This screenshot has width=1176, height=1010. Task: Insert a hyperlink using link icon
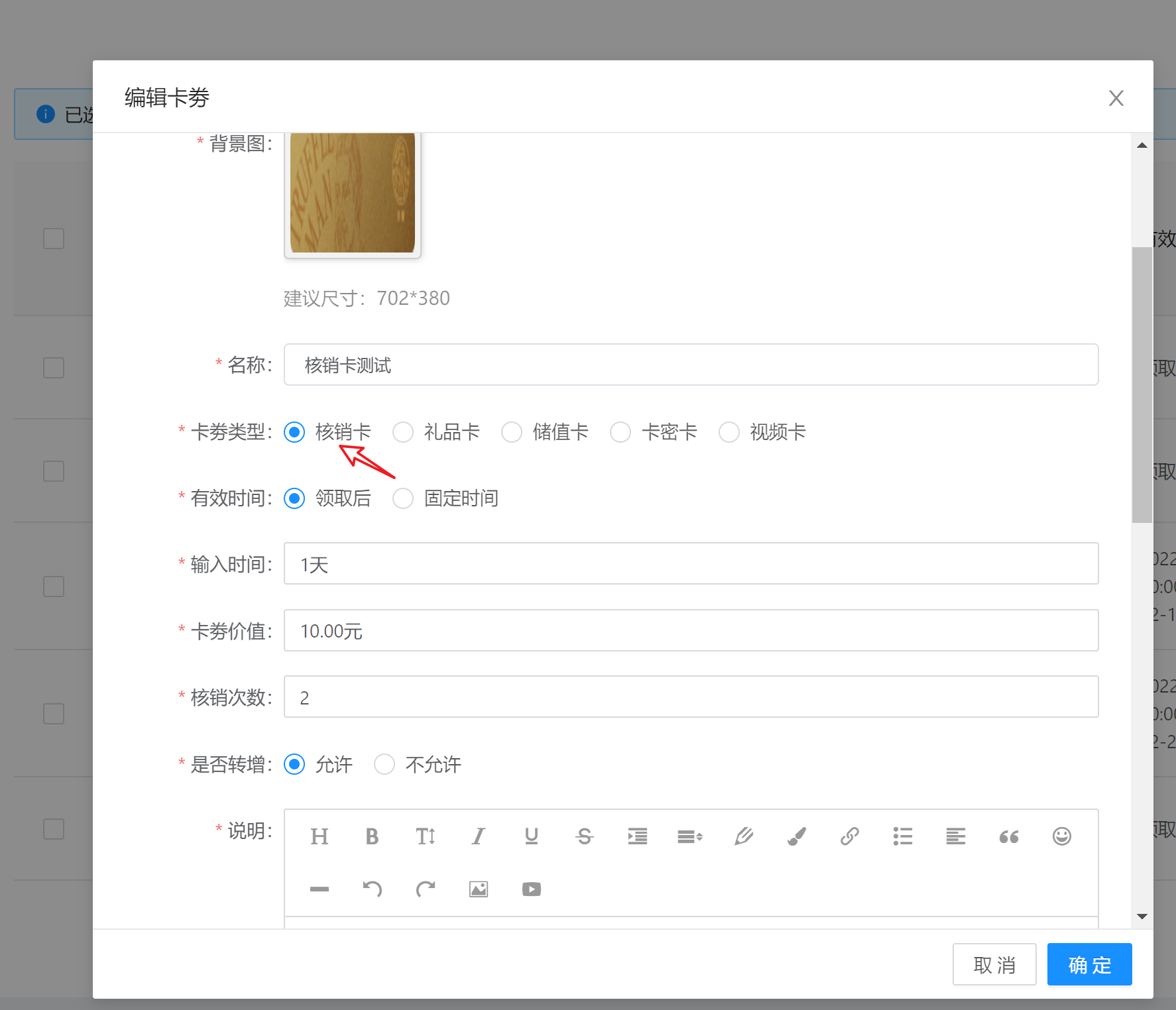(x=849, y=836)
